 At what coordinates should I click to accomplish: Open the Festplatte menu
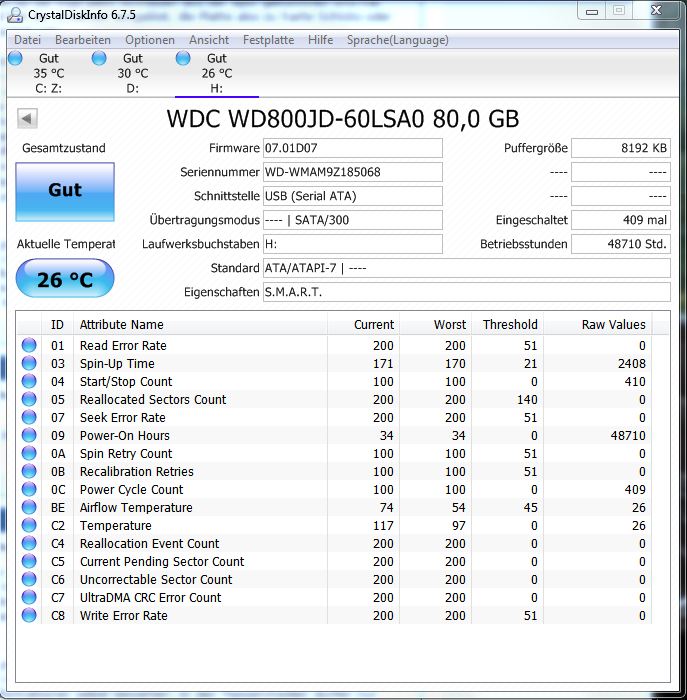268,40
